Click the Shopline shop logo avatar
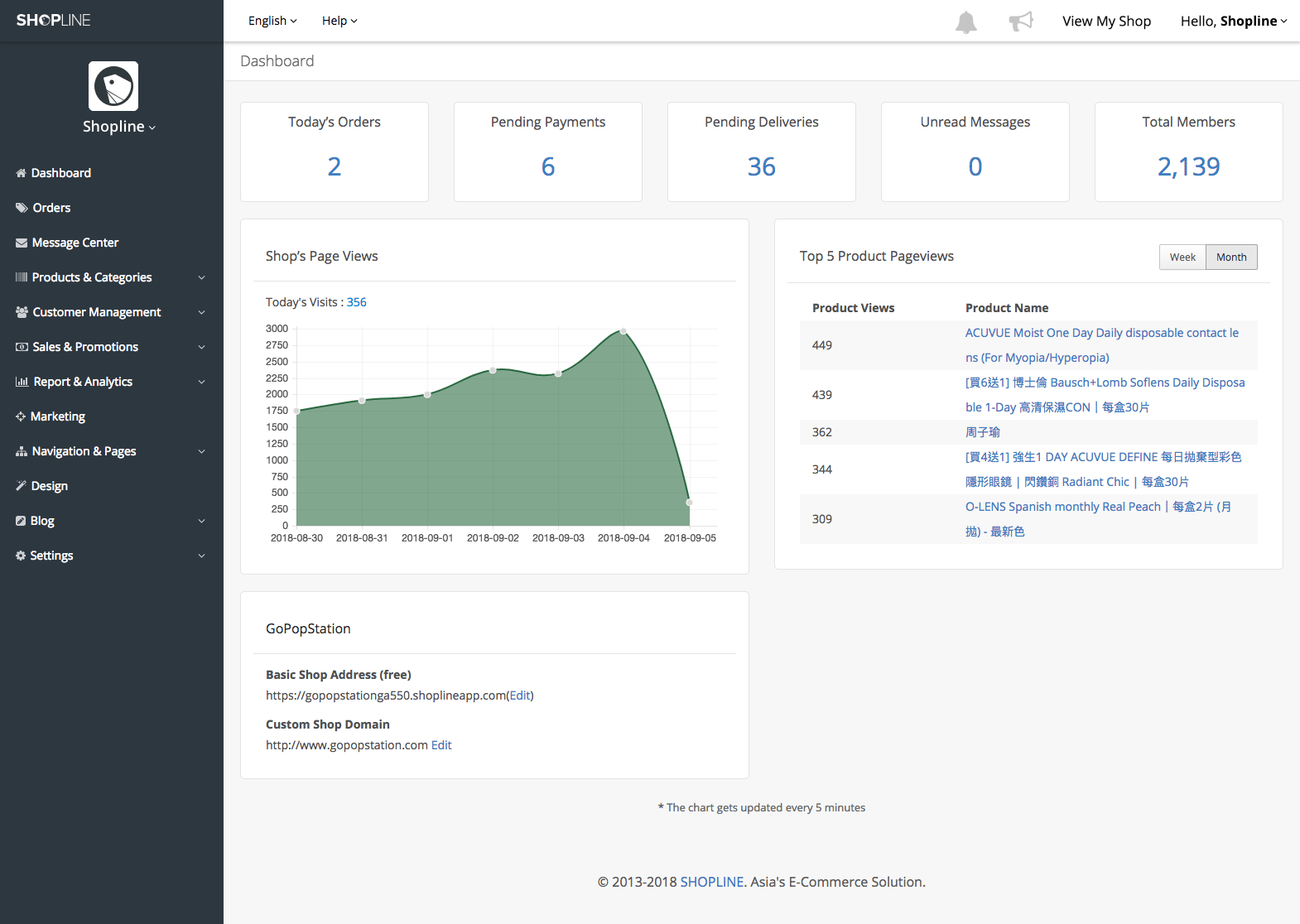This screenshot has width=1300, height=924. click(x=113, y=86)
